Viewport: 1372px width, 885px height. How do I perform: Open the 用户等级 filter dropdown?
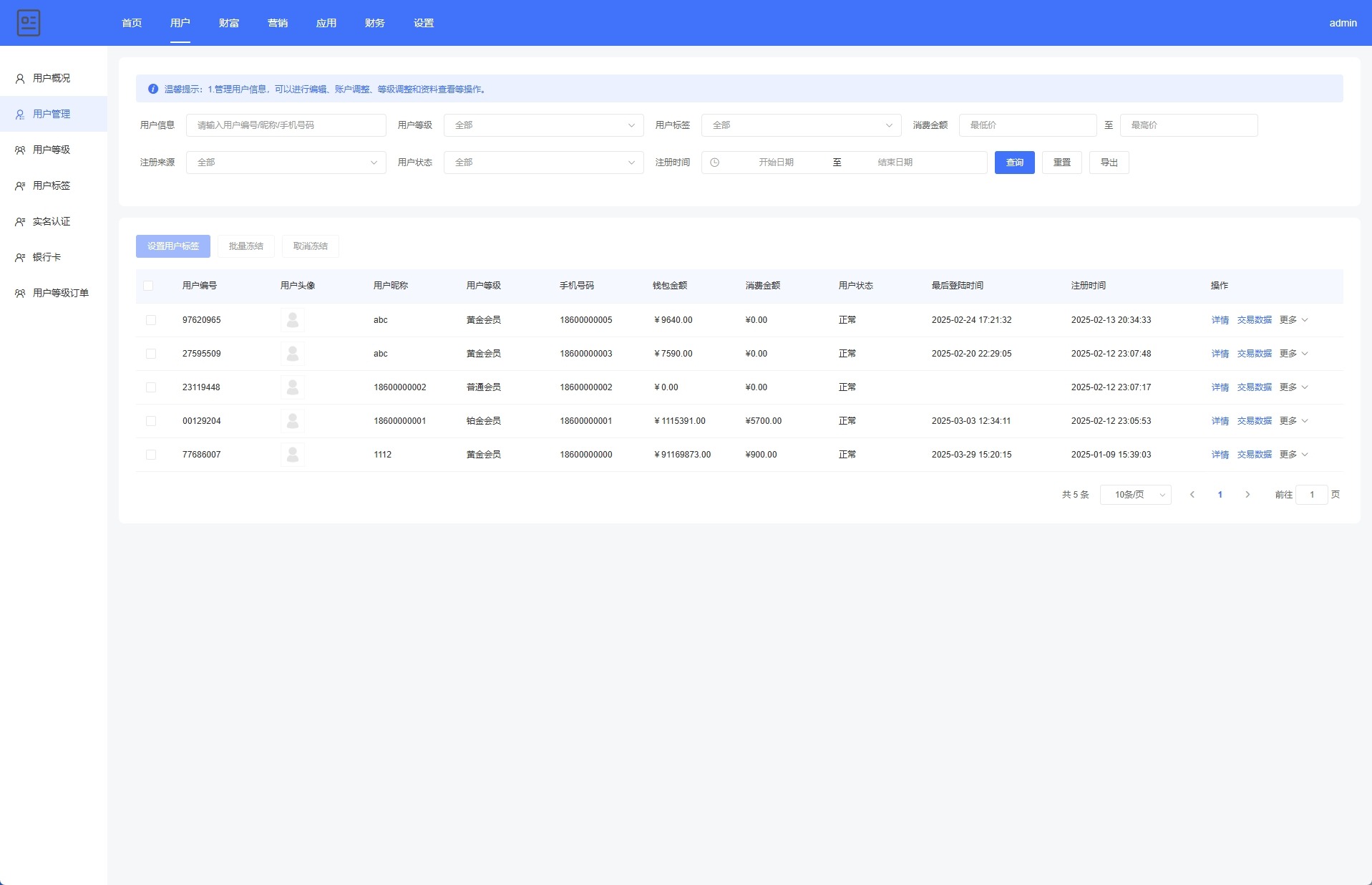543,125
